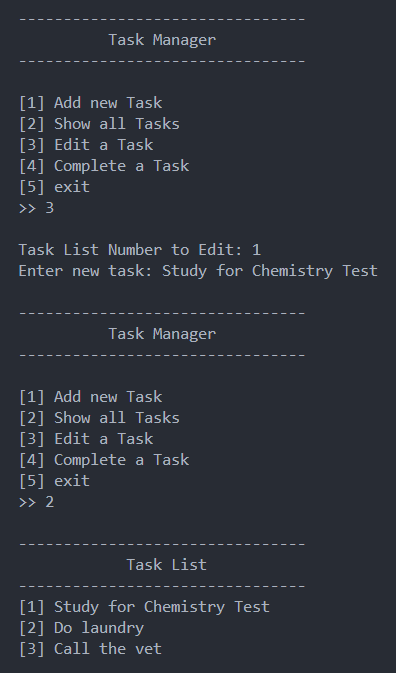The width and height of the screenshot is (396, 673).
Task: Click the first '[3] Edit a Task' option
Action: pyautogui.click(x=86, y=145)
